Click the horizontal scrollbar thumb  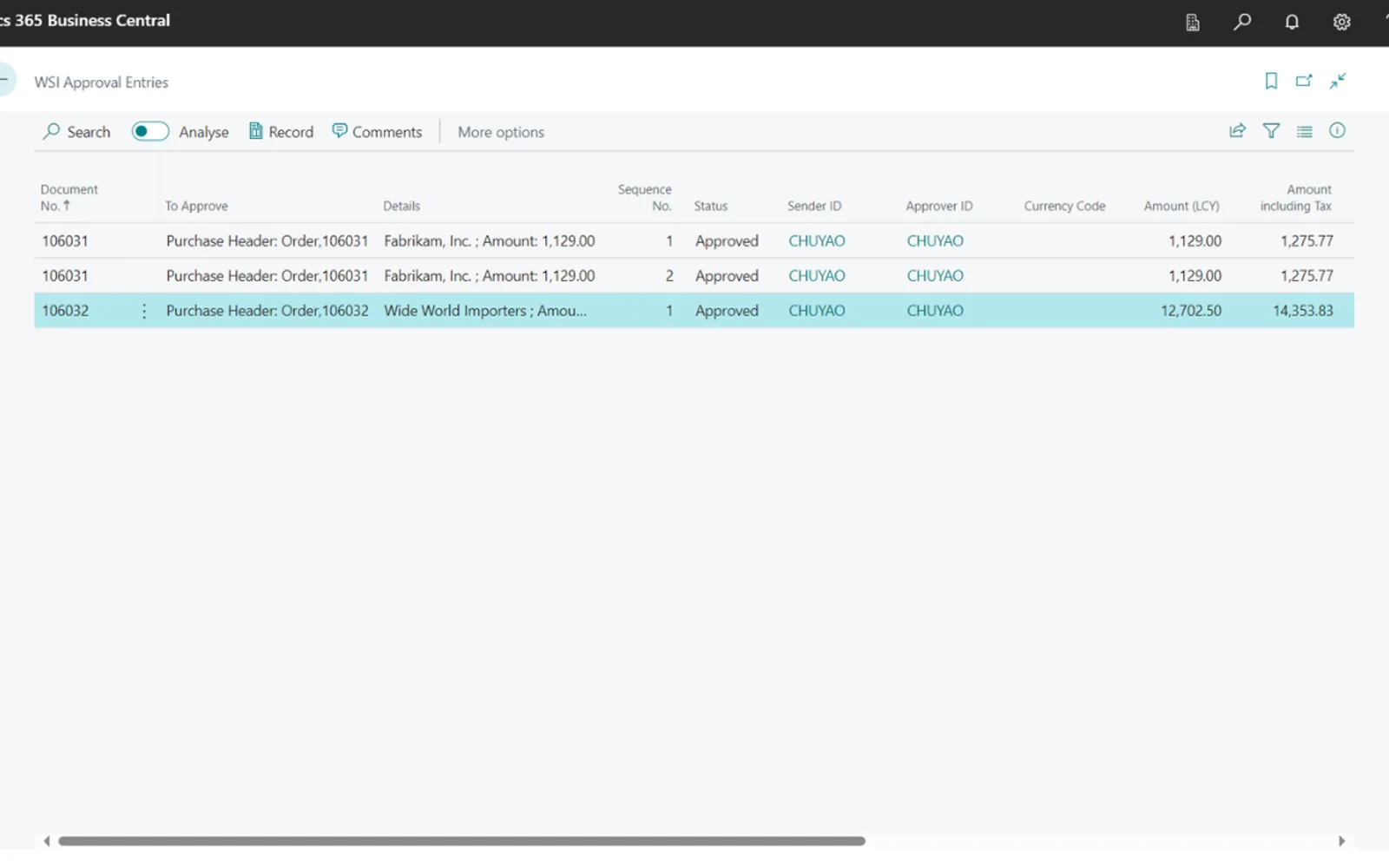[462, 841]
